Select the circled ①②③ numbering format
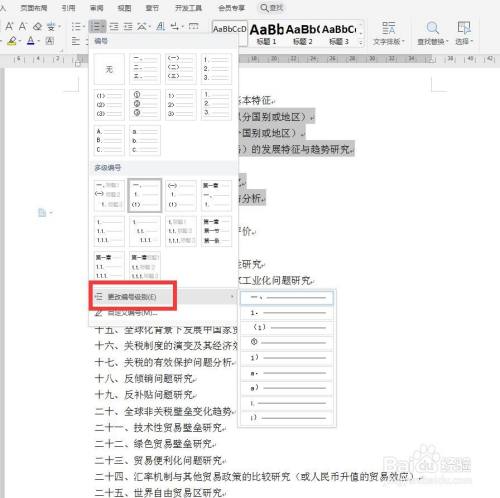The width and height of the screenshot is (500, 498). 145,104
